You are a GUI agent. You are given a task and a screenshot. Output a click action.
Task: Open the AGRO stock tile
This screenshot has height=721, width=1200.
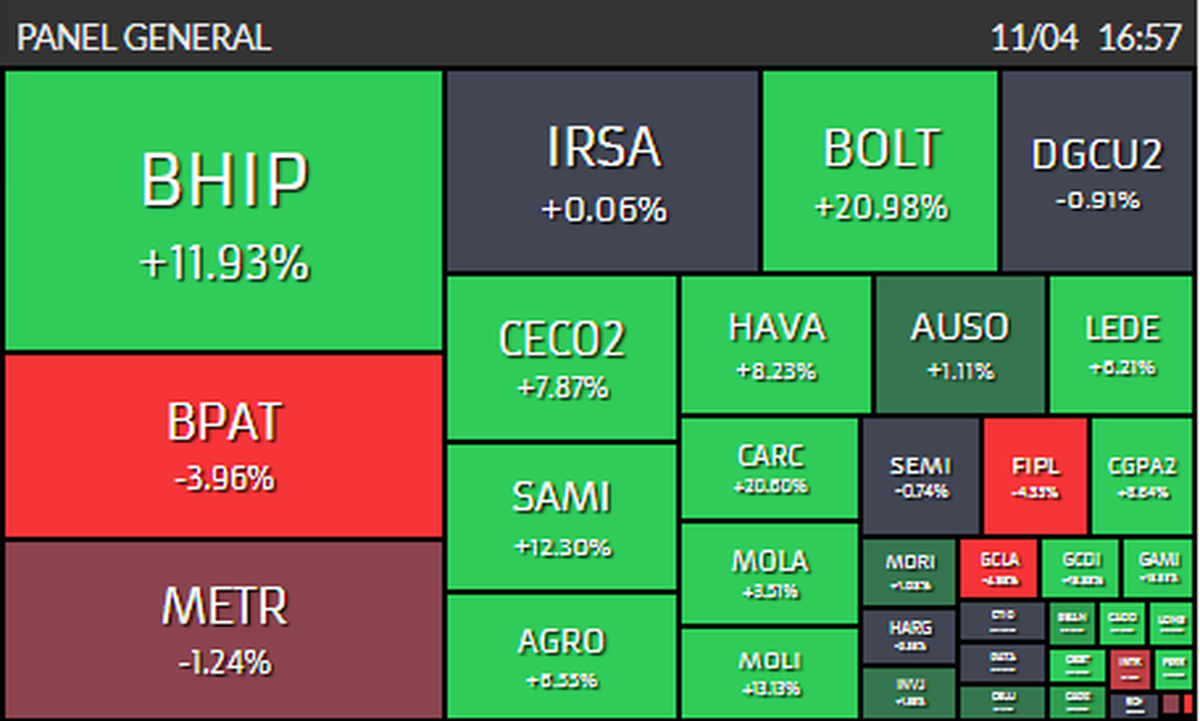[562, 655]
